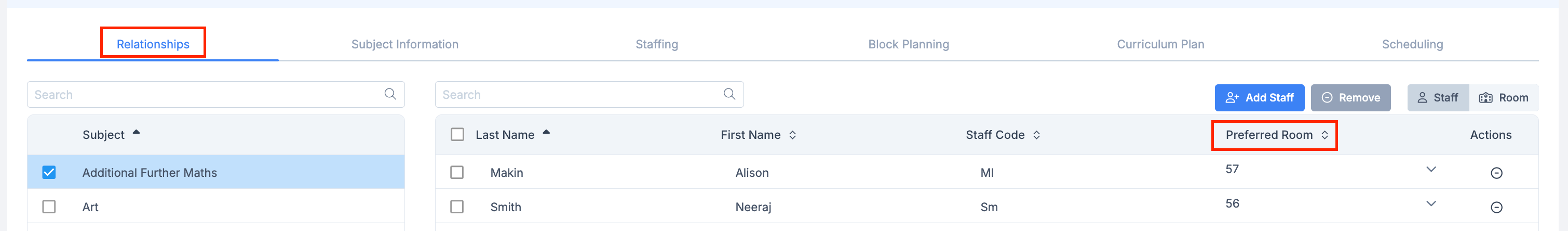Switch view to Room toggle
The width and height of the screenshot is (1568, 231).
point(1504,98)
